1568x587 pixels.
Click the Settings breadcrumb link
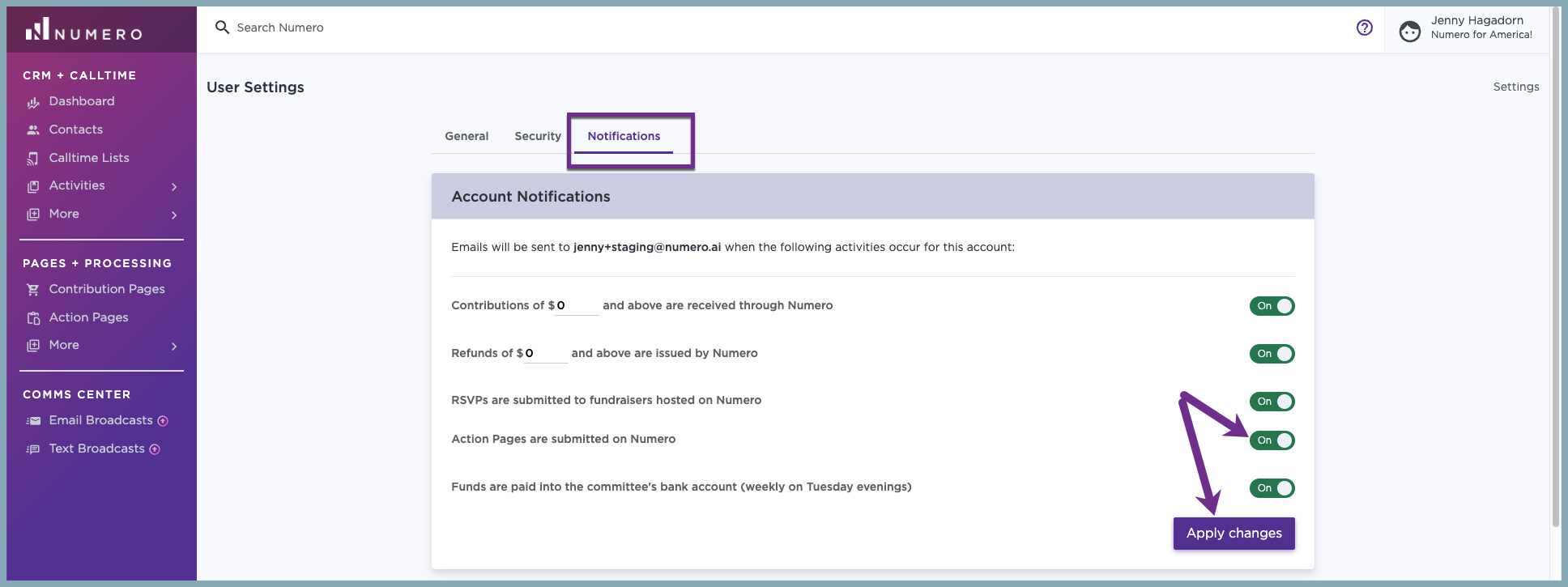click(x=1516, y=87)
